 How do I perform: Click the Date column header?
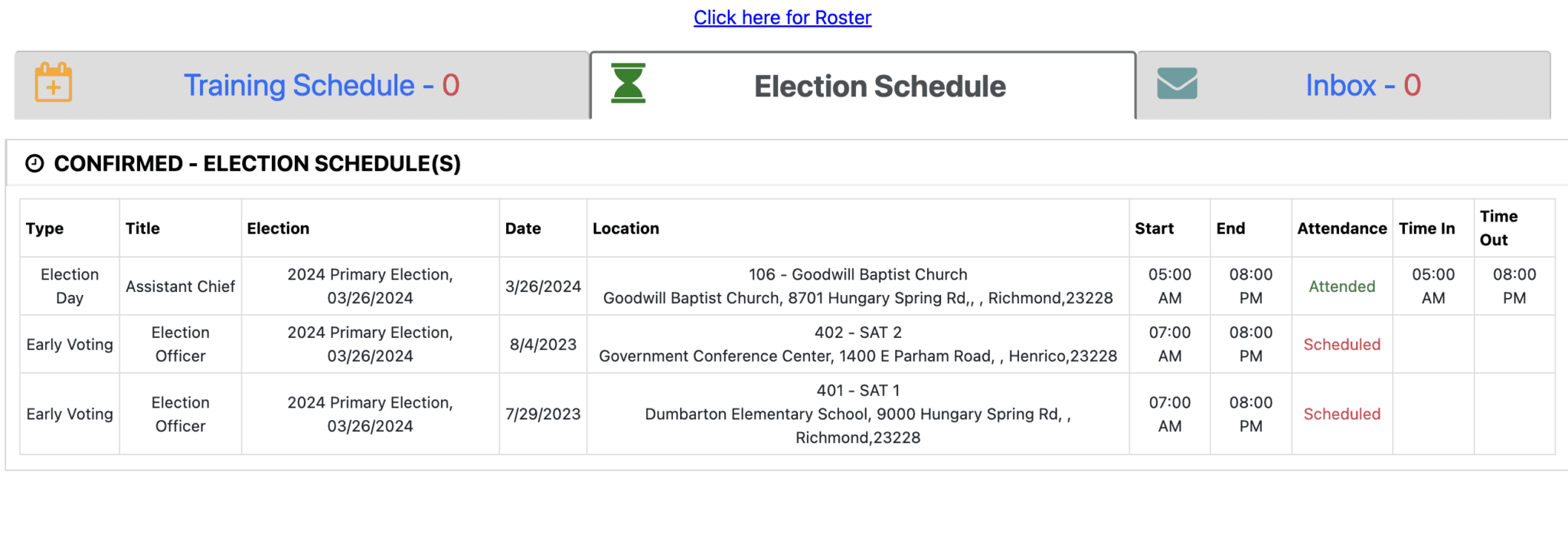pos(523,228)
